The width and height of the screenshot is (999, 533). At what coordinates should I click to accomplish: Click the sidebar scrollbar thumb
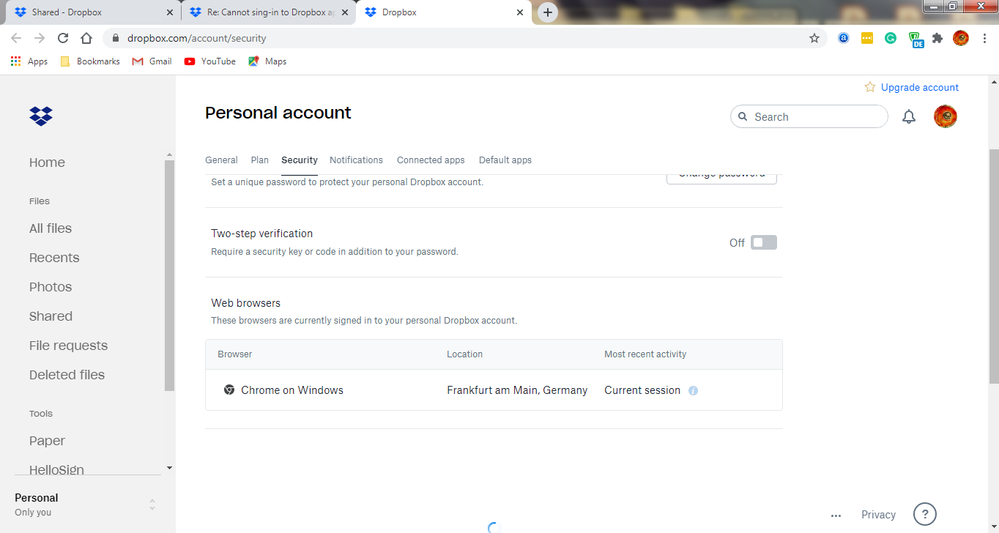[169, 275]
